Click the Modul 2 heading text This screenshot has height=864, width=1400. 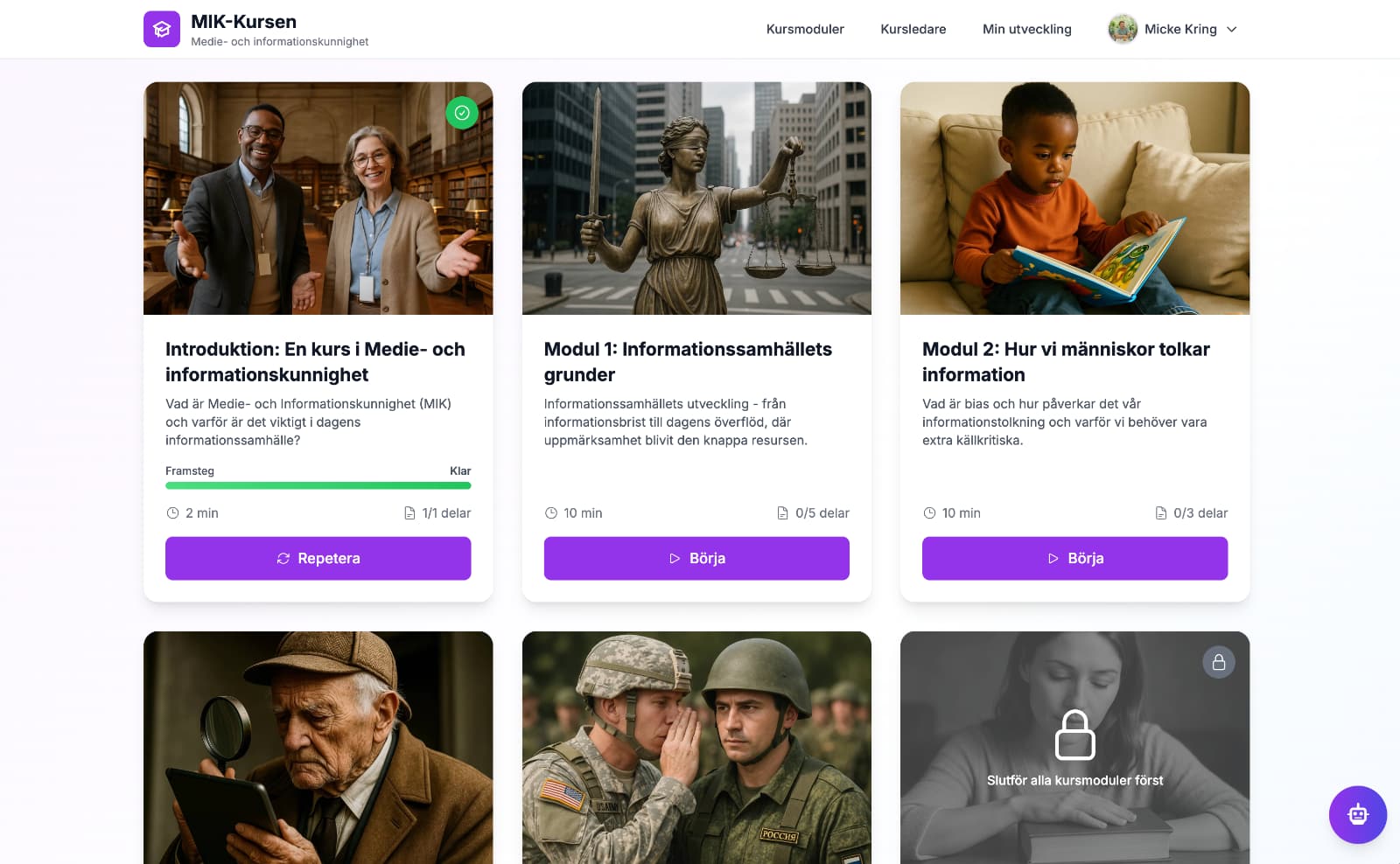pyautogui.click(x=1066, y=362)
